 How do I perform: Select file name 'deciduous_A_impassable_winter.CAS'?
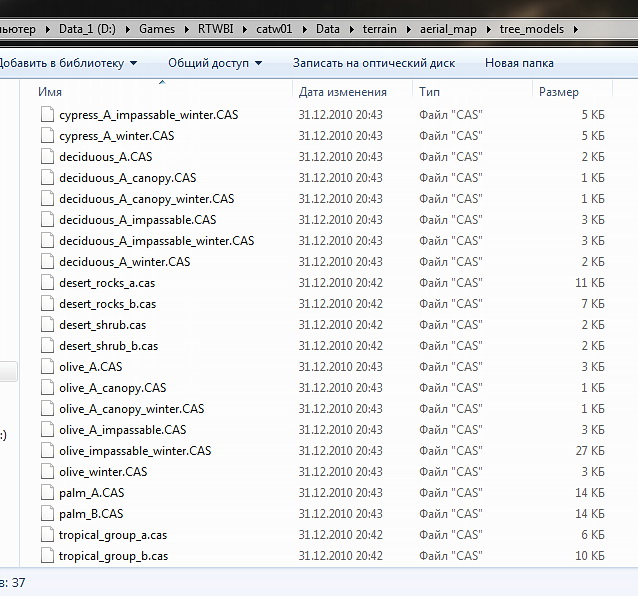click(x=157, y=241)
